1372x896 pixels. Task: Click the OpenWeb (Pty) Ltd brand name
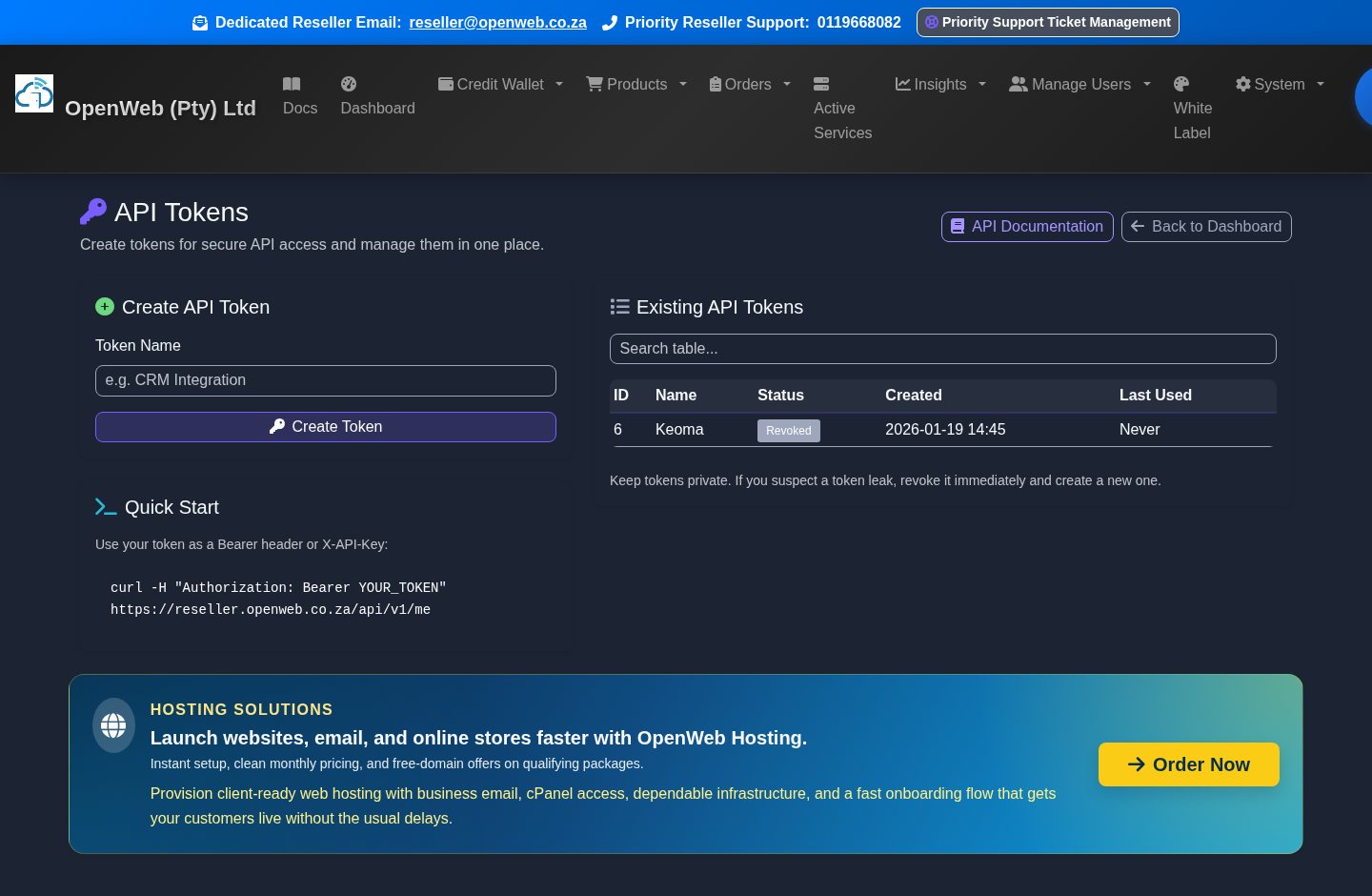(x=160, y=109)
